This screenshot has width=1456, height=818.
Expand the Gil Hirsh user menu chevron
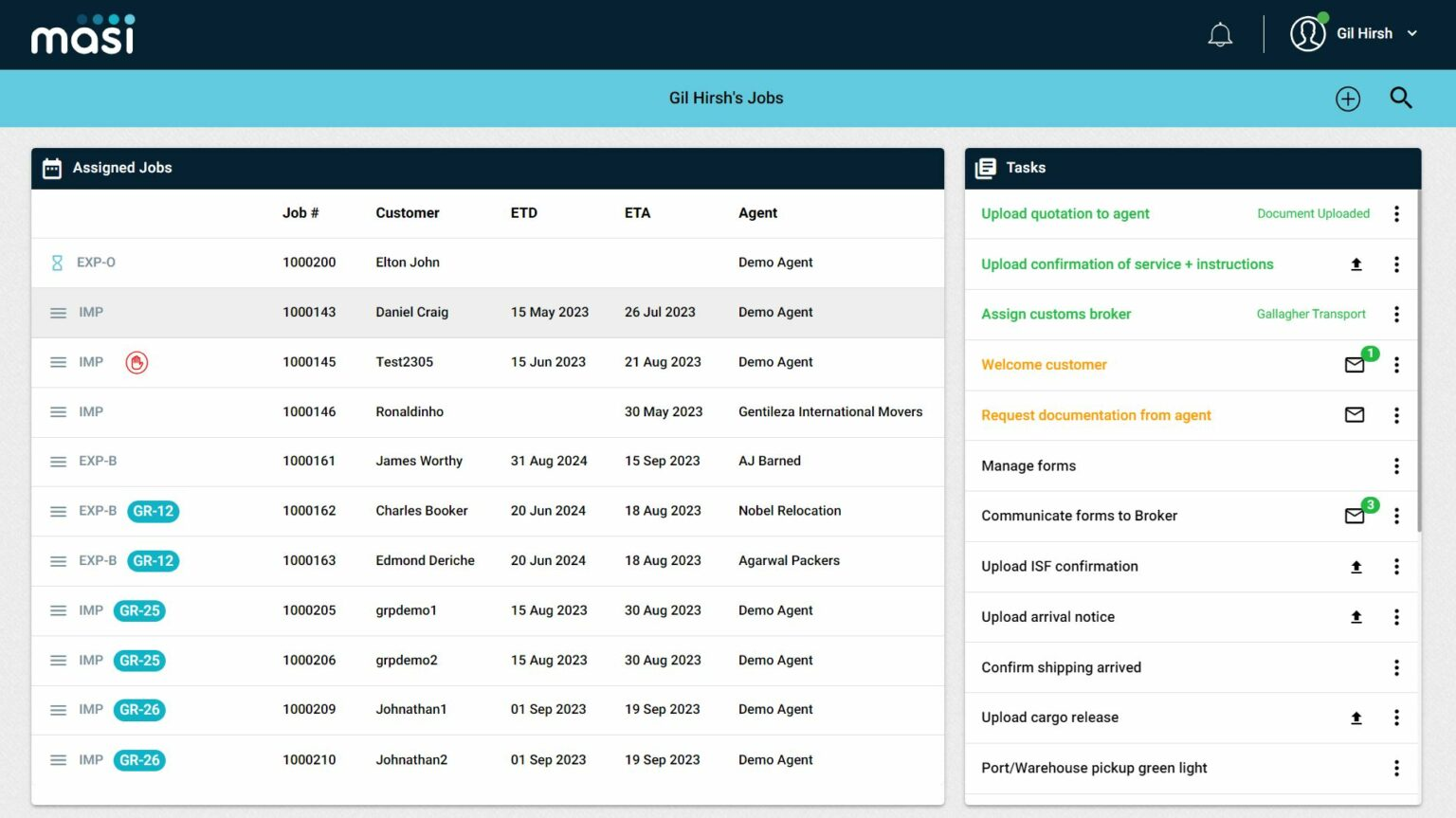pyautogui.click(x=1412, y=33)
